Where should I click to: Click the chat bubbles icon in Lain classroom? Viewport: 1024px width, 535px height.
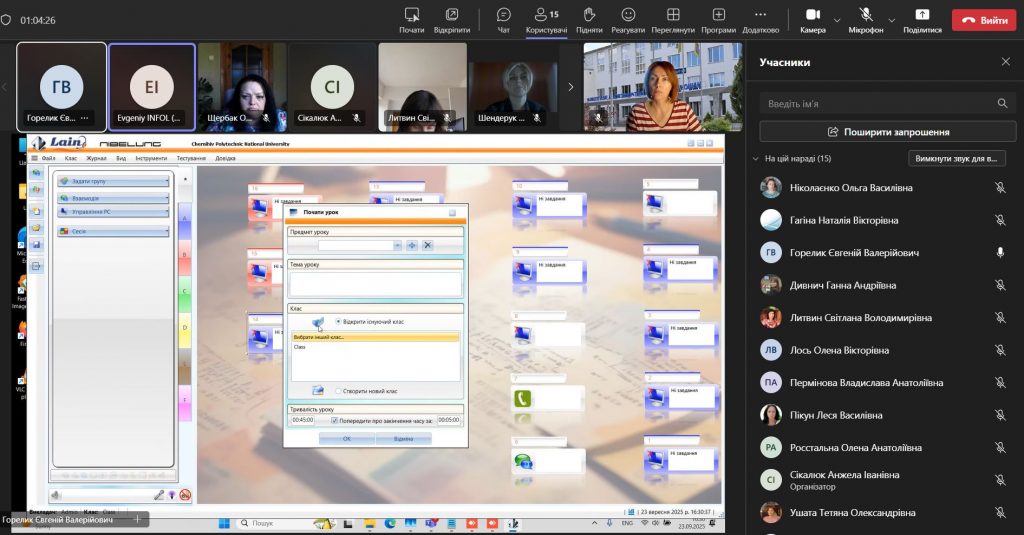[523, 462]
